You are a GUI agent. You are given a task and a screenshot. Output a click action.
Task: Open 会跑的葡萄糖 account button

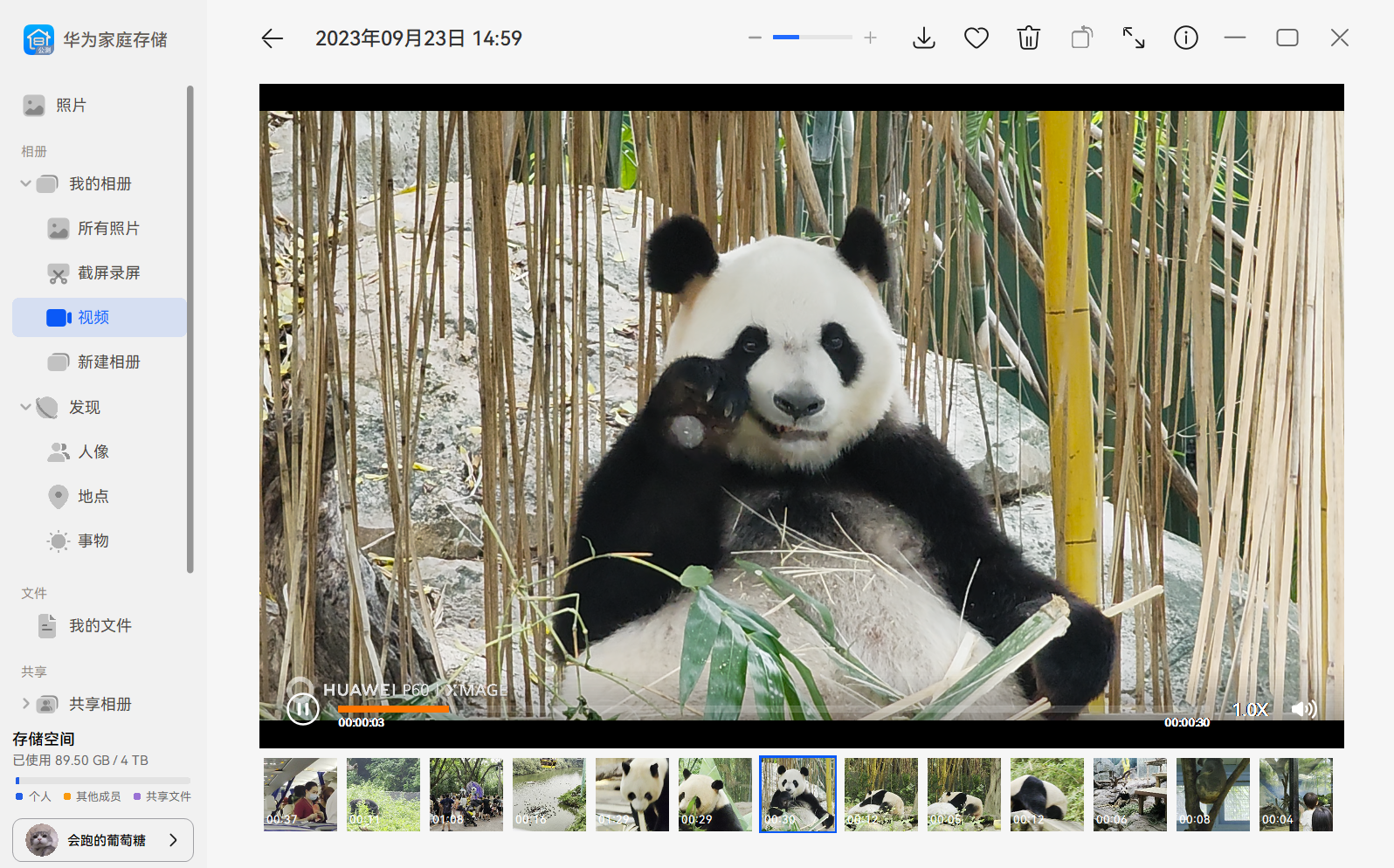(103, 840)
